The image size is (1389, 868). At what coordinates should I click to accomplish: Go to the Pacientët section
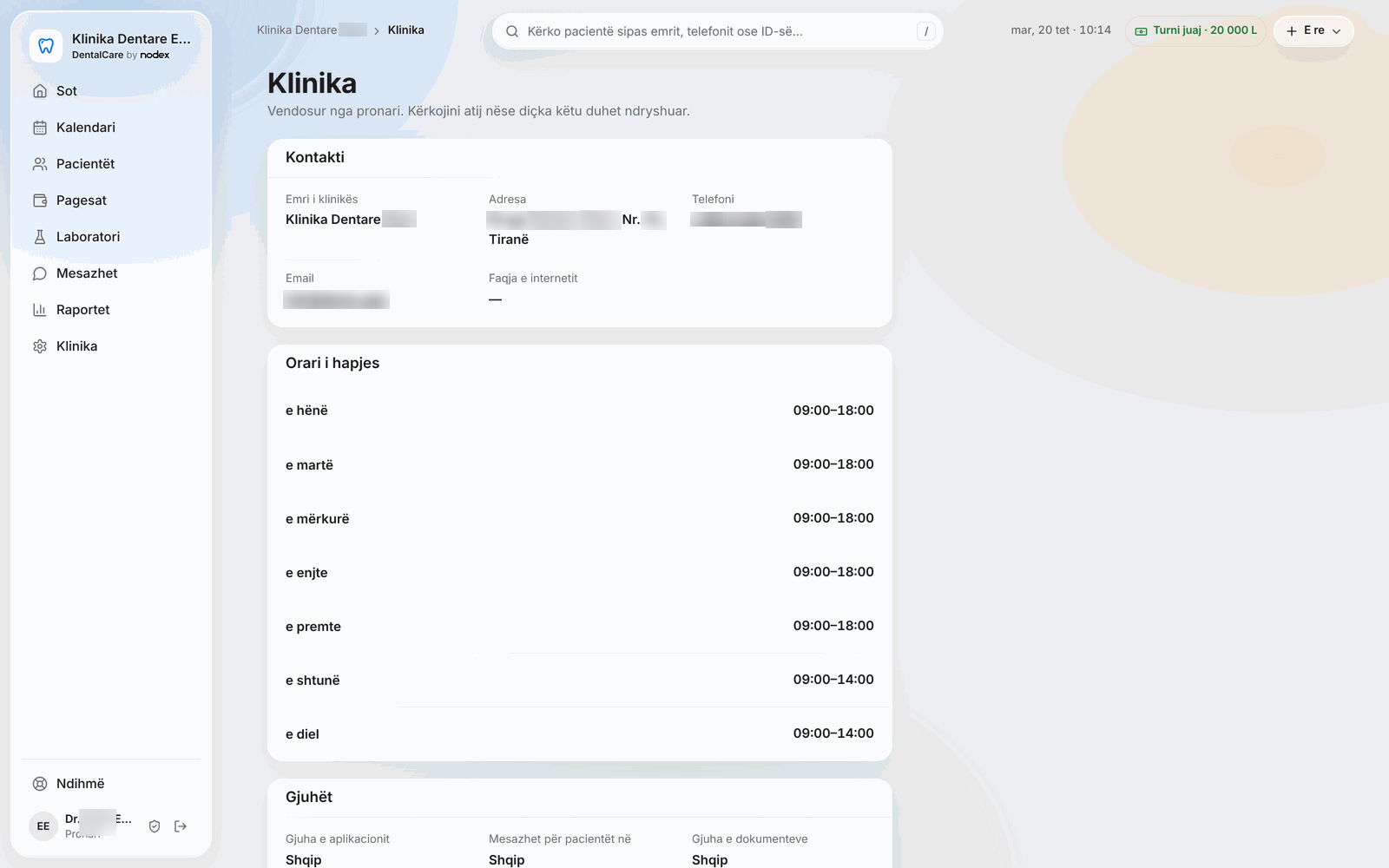(111, 164)
